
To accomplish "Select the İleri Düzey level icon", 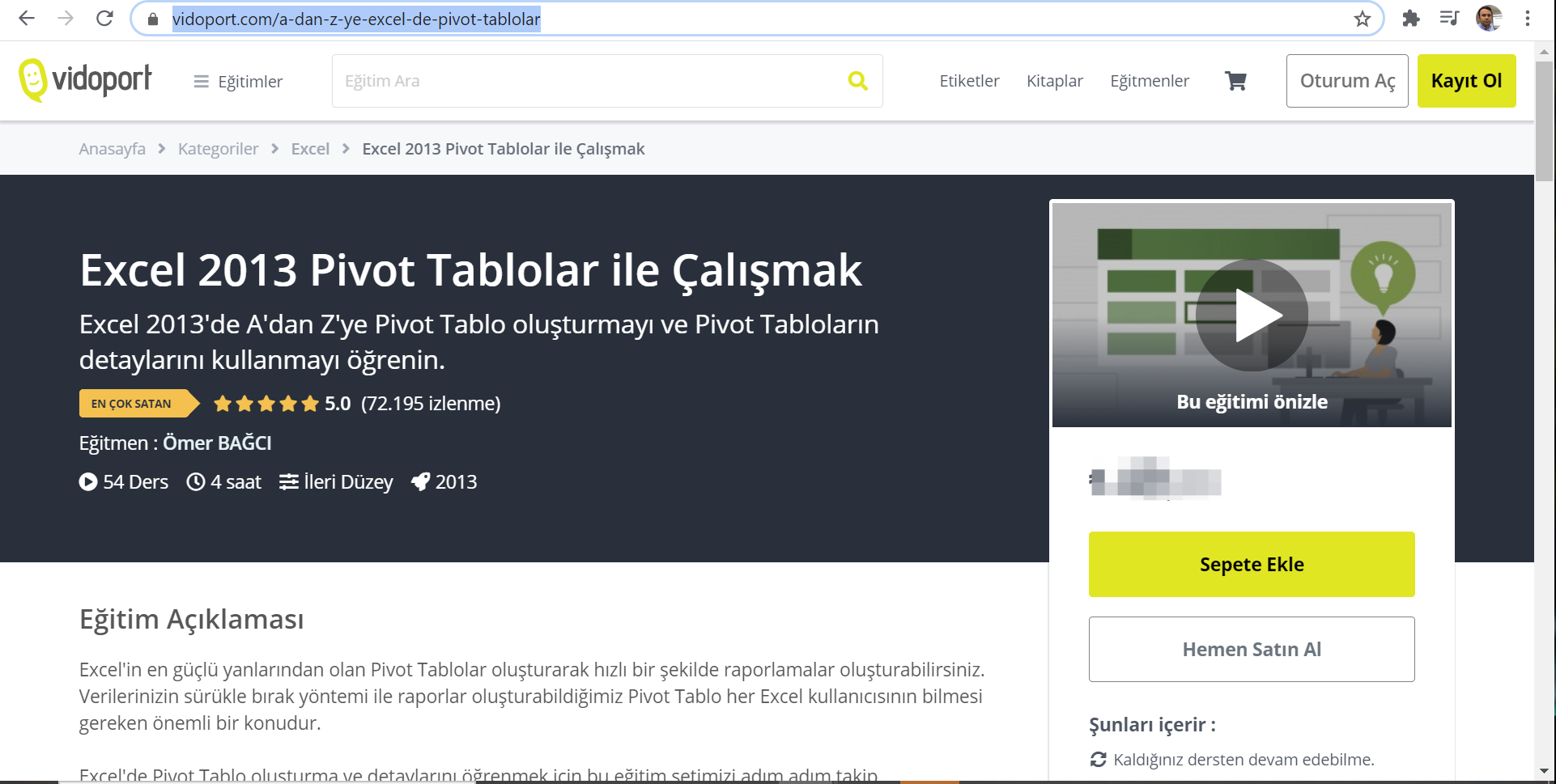I will click(x=289, y=481).
